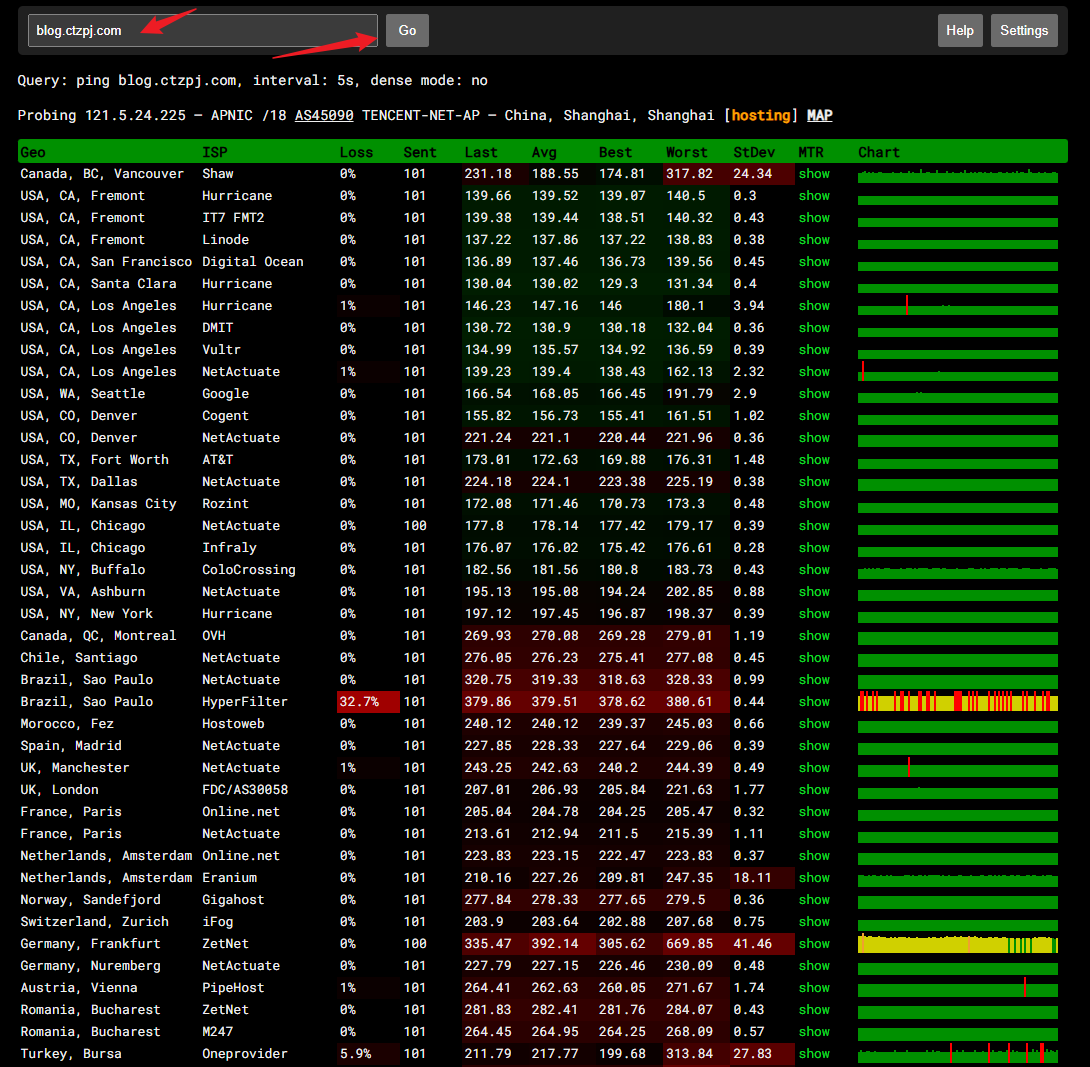
Task: Show MTR for London FDC/AS30058 row
Action: (814, 790)
